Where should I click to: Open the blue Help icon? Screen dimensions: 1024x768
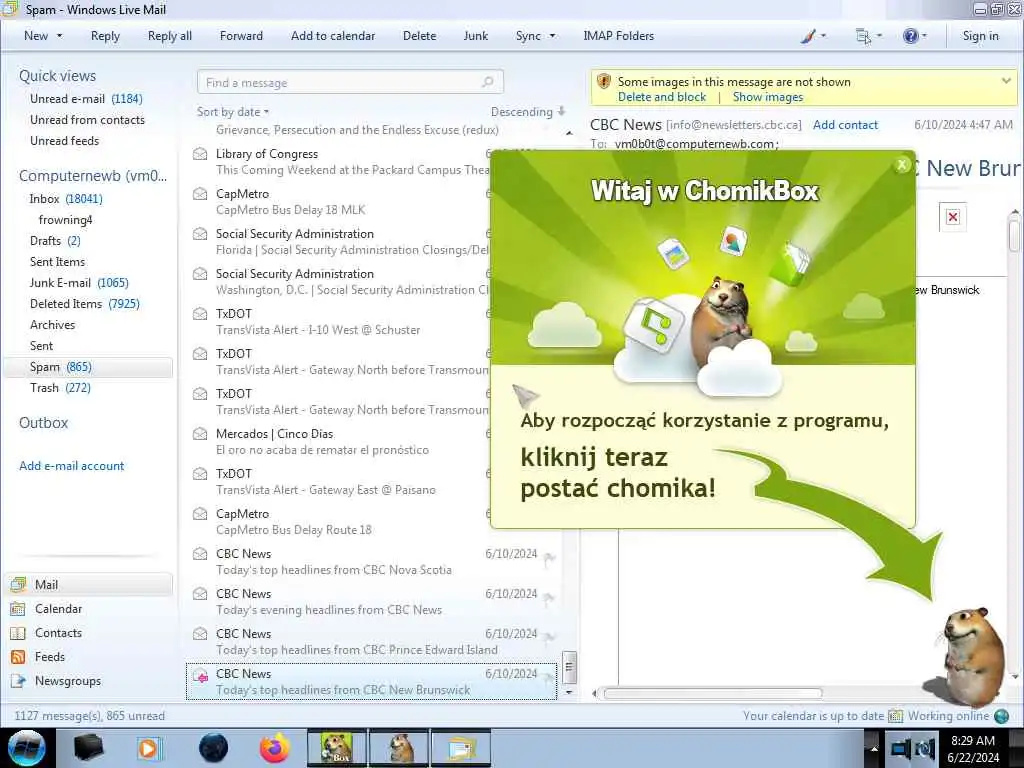(910, 36)
